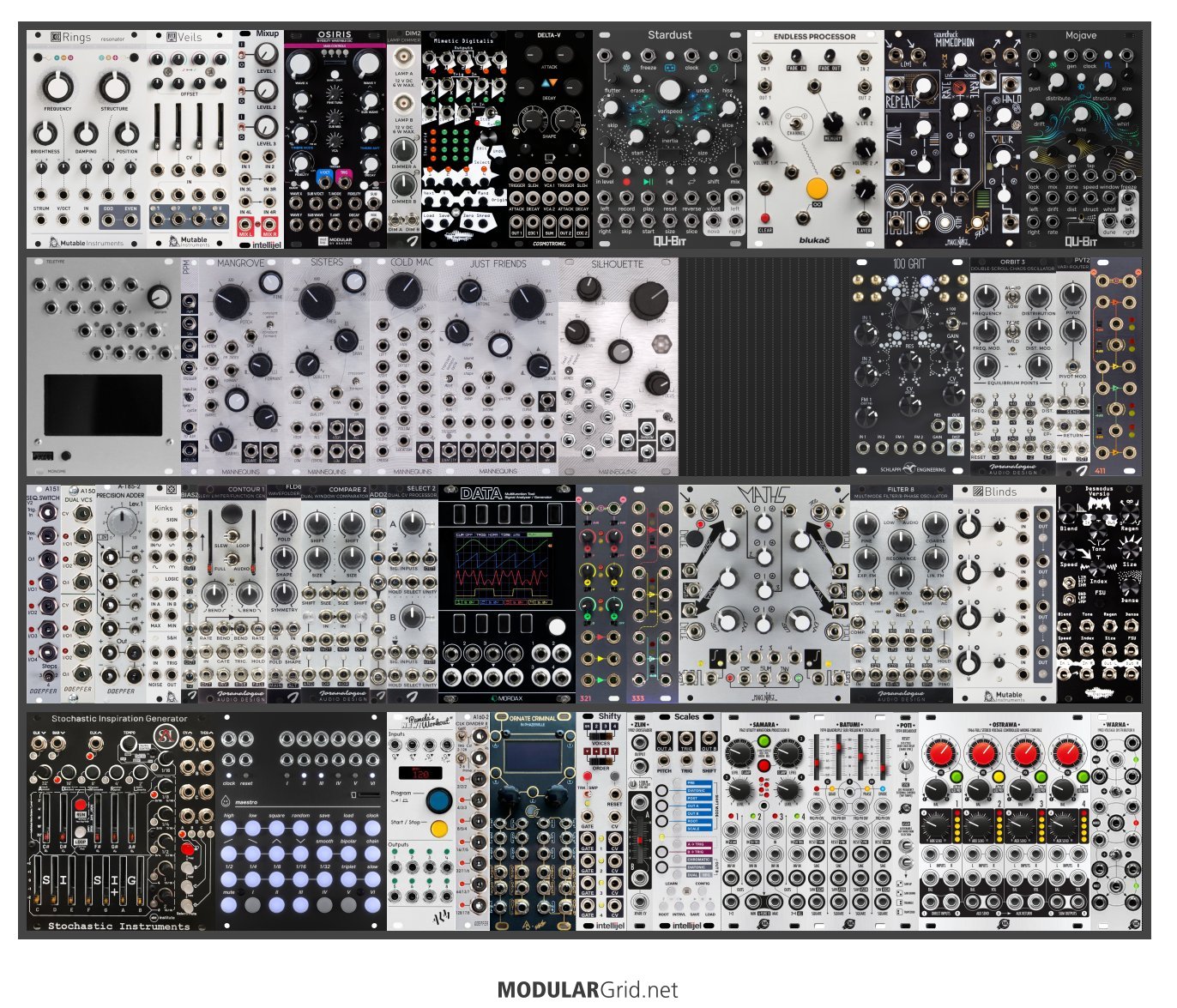Screen dimensions: 1177x1008
Task: Open the Mangrove module
Action: pos(241,366)
